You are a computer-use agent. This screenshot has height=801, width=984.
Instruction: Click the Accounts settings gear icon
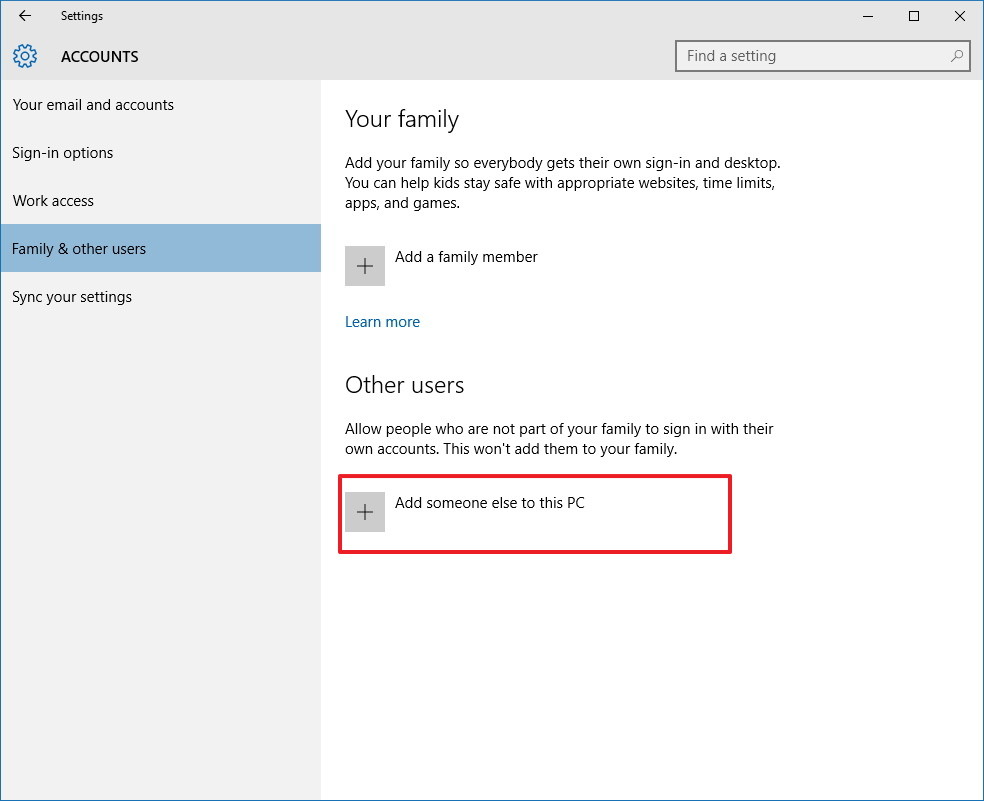coord(25,56)
